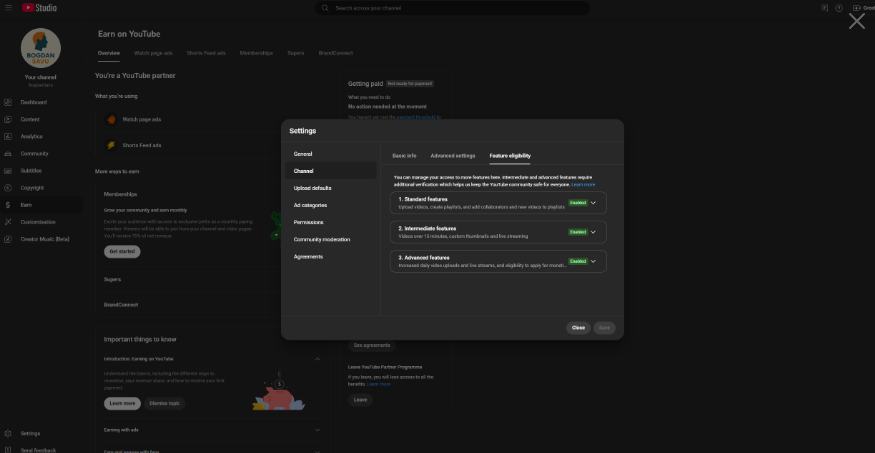
Task: Select Channel in Settings sidebar
Action: [330, 171]
